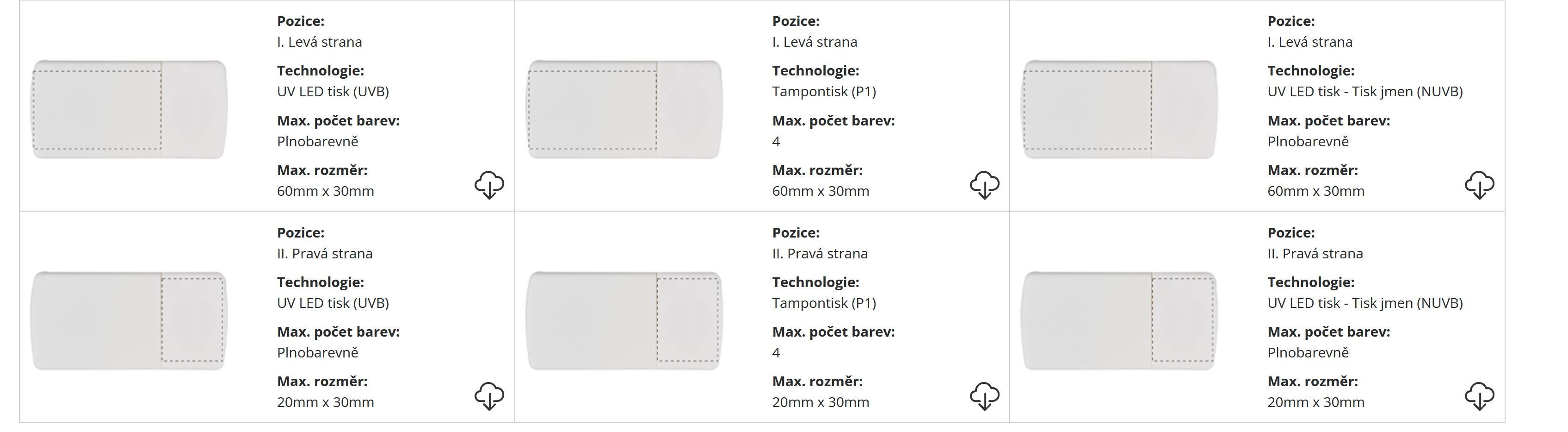Click "II. Pravá strana" position in NUVB card
This screenshot has height=432, width=1568.
click(1315, 253)
